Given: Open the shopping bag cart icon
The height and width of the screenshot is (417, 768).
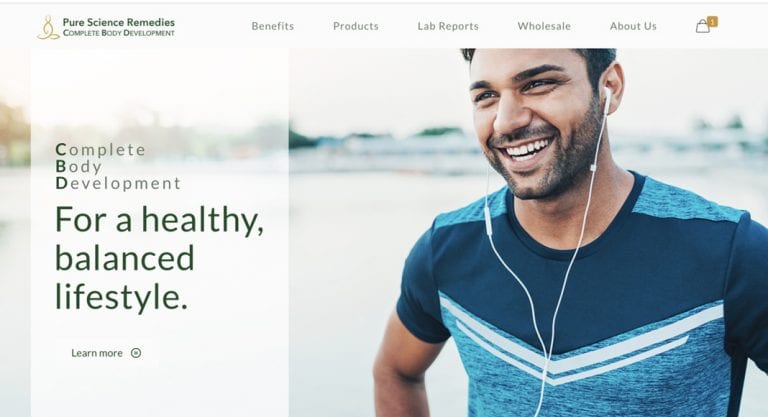Looking at the screenshot, I should 703,26.
